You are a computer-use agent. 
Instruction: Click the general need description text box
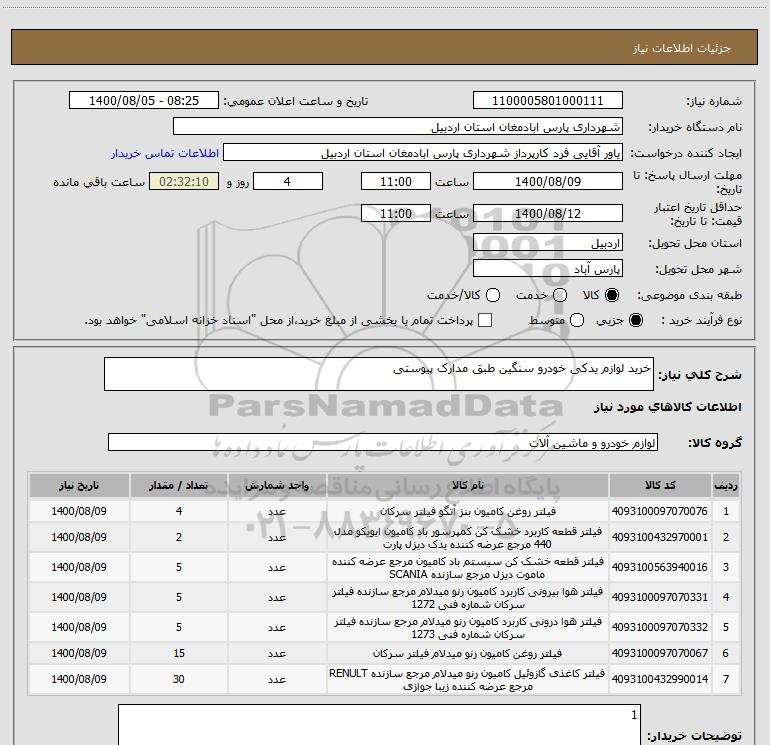click(379, 374)
